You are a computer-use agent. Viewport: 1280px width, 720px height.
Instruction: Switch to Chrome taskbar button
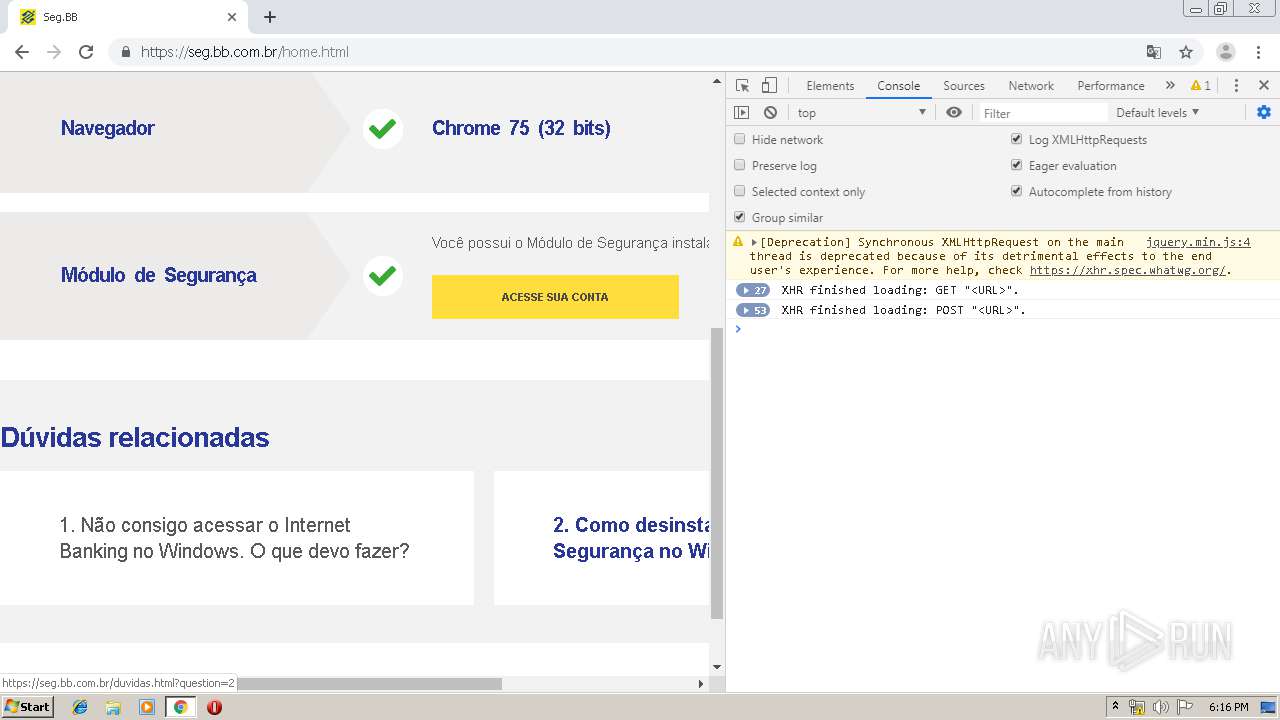[180, 707]
